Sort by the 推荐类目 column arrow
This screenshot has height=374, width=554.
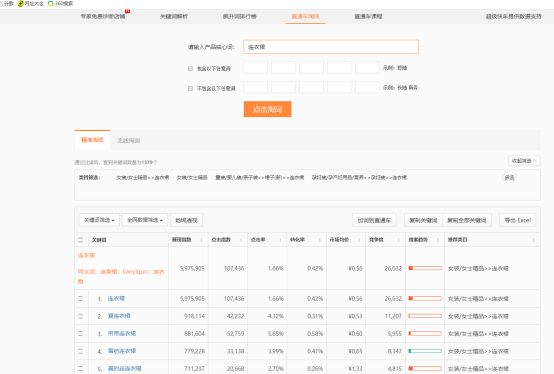click(x=534, y=240)
